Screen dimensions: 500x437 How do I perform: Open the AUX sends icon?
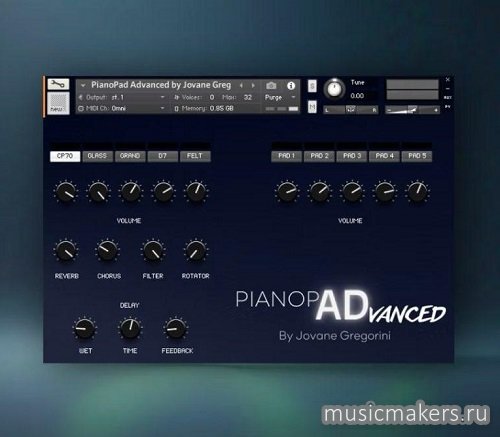tap(448, 97)
